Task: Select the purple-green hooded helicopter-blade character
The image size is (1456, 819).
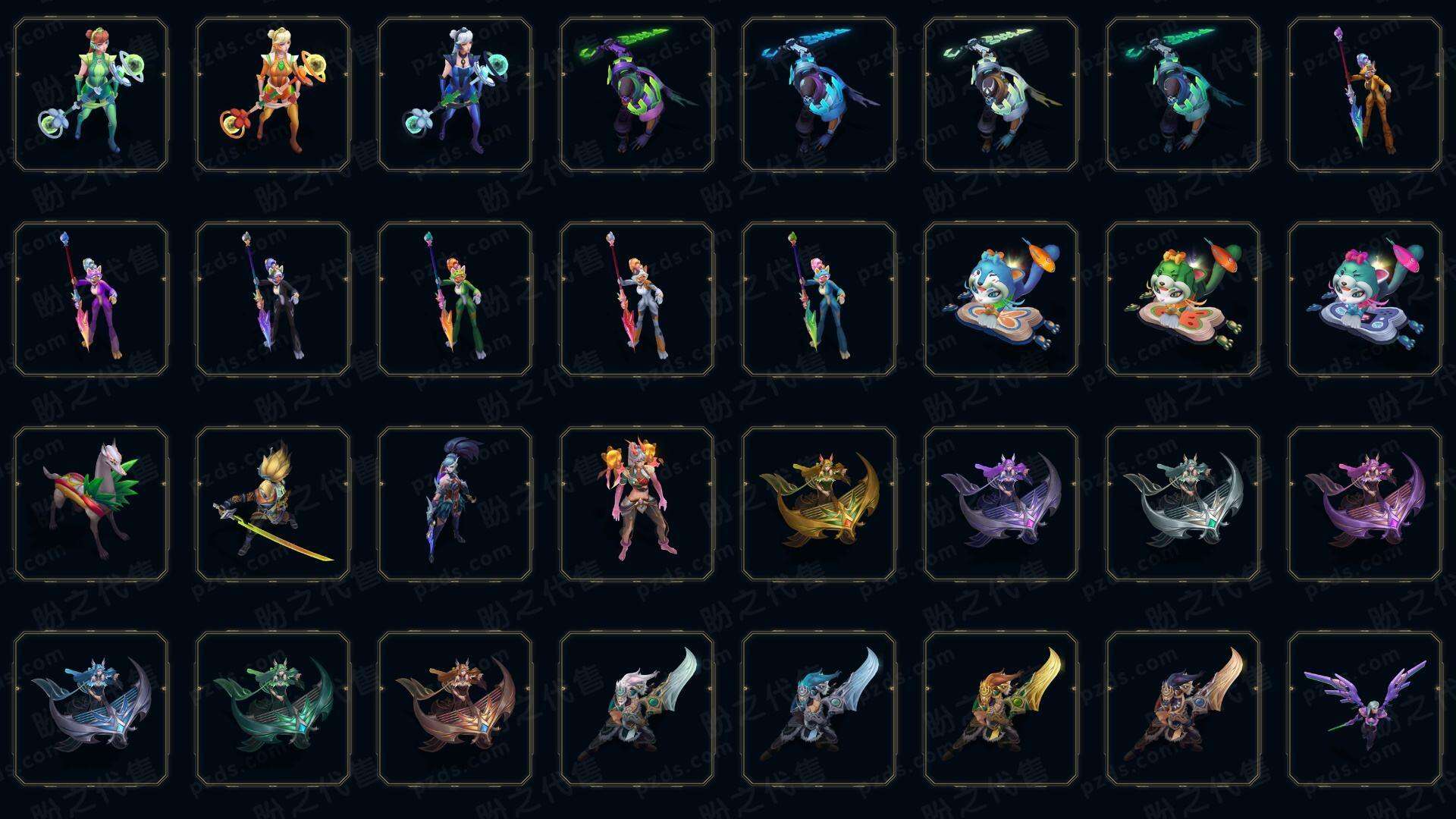Action: click(x=637, y=95)
